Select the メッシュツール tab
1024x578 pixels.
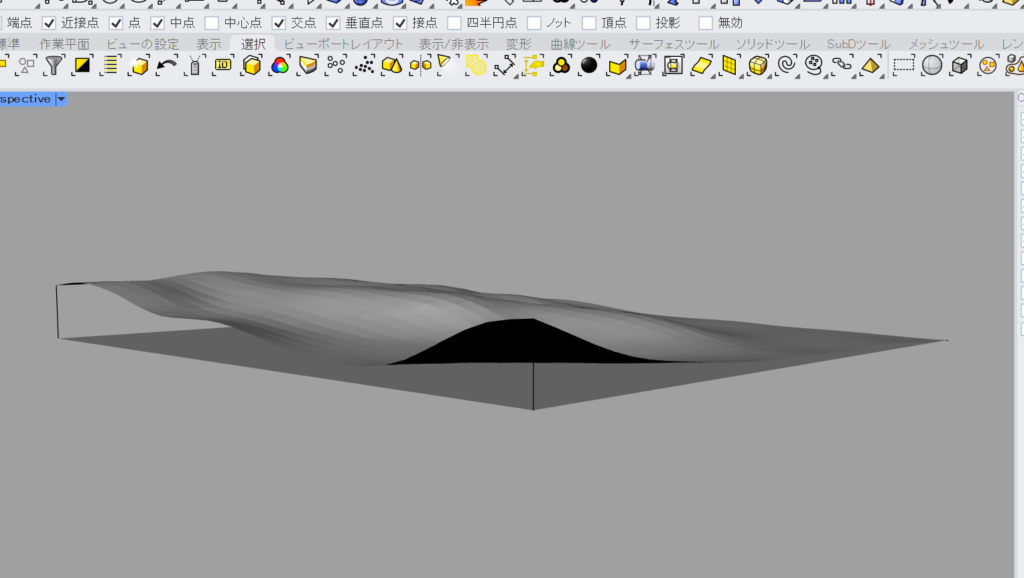tap(946, 44)
